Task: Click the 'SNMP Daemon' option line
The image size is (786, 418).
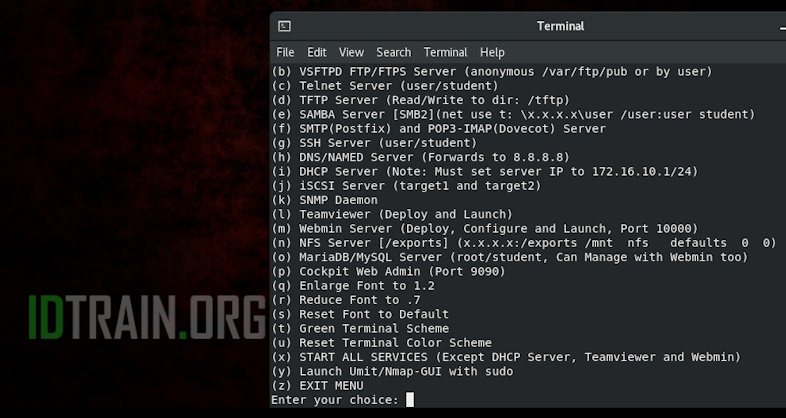Action: (324, 200)
